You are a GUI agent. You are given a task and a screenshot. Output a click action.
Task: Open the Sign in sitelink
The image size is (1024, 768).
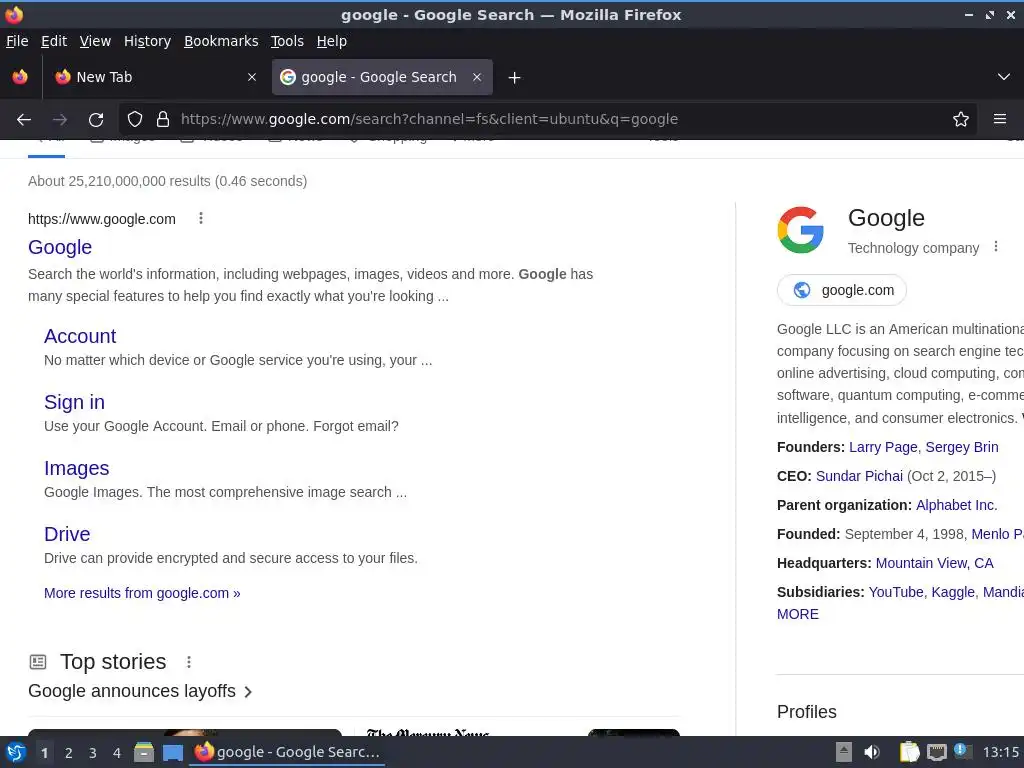[74, 402]
